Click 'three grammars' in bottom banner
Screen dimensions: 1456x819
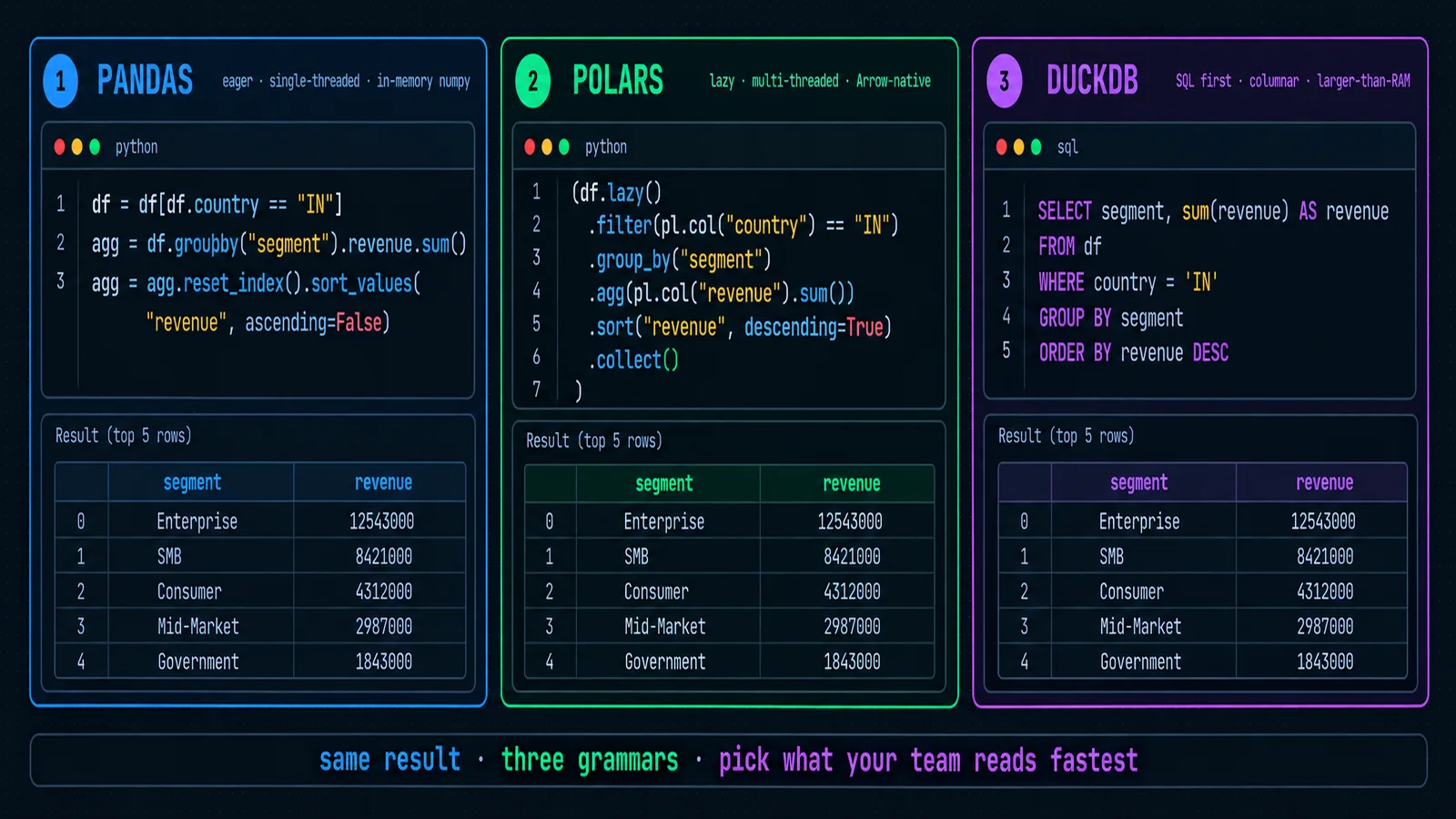point(590,760)
